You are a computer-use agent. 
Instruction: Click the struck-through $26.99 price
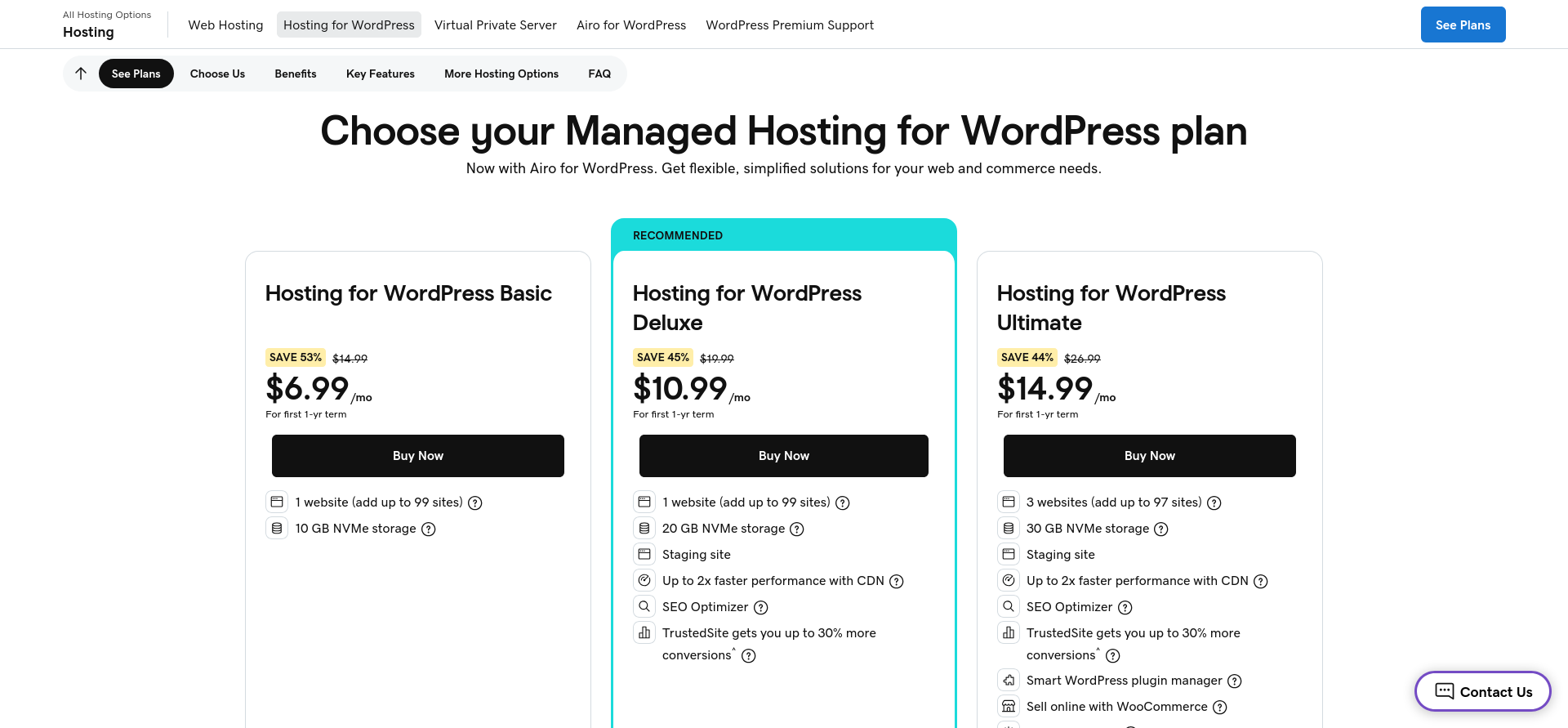1082,359
